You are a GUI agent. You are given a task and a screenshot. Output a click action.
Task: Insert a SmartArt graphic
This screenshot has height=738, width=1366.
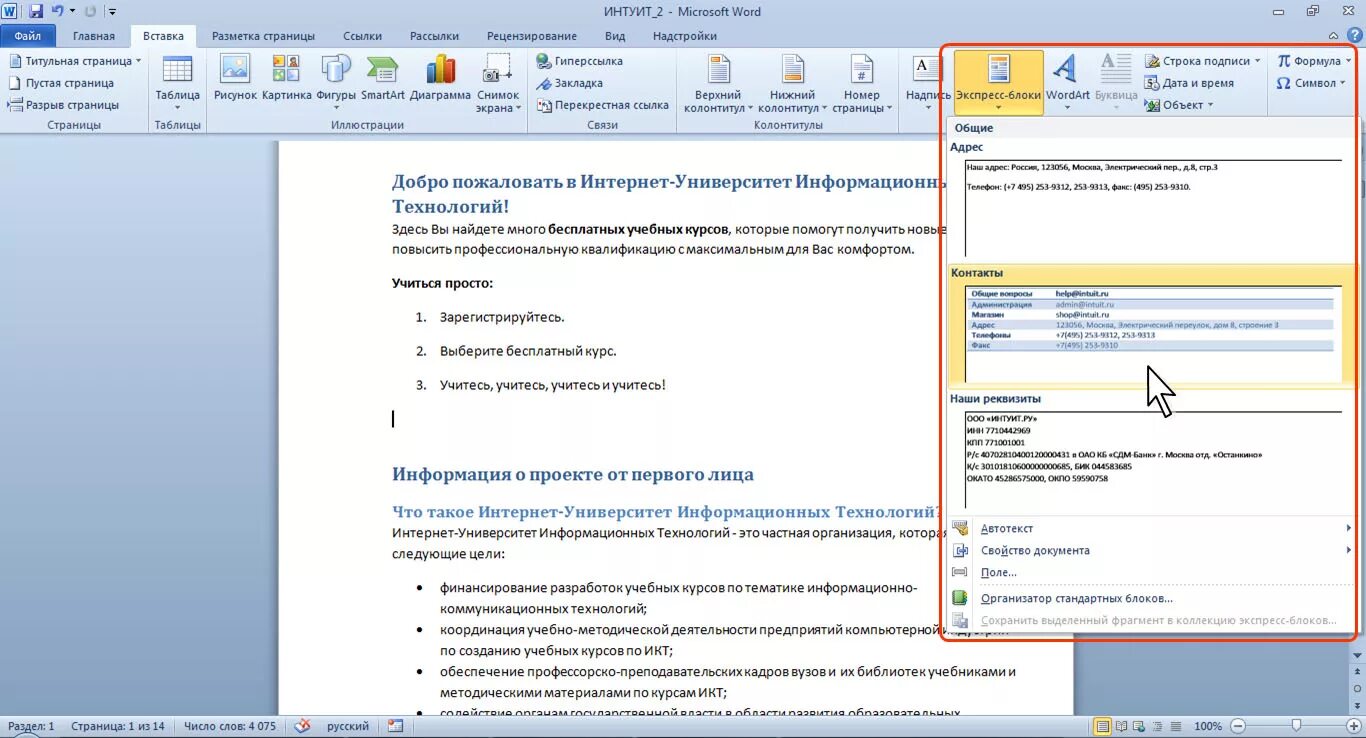(383, 78)
